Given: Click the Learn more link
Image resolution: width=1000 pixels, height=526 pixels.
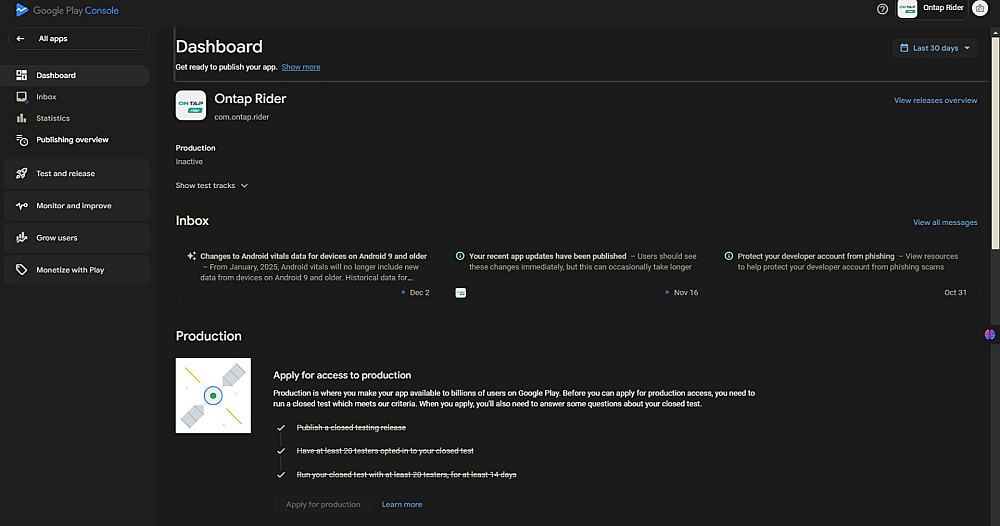Looking at the screenshot, I should coord(402,505).
